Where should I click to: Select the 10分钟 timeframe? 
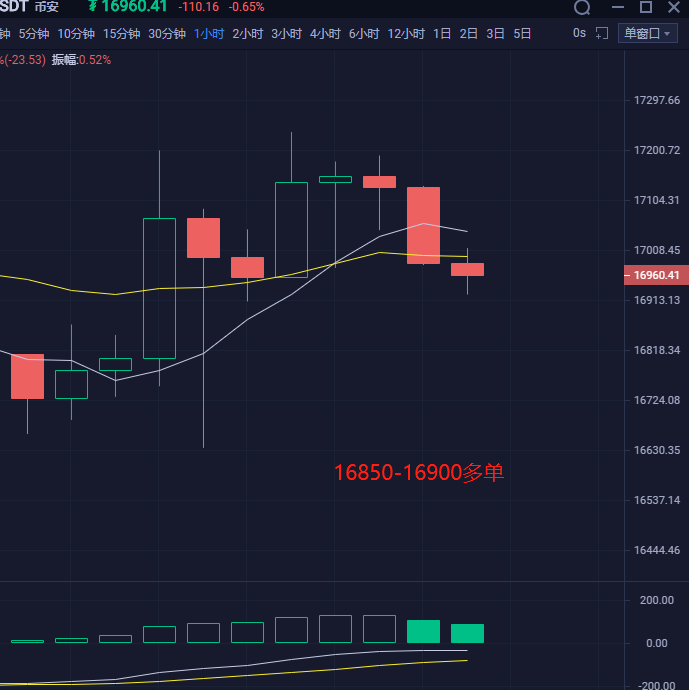coord(76,33)
